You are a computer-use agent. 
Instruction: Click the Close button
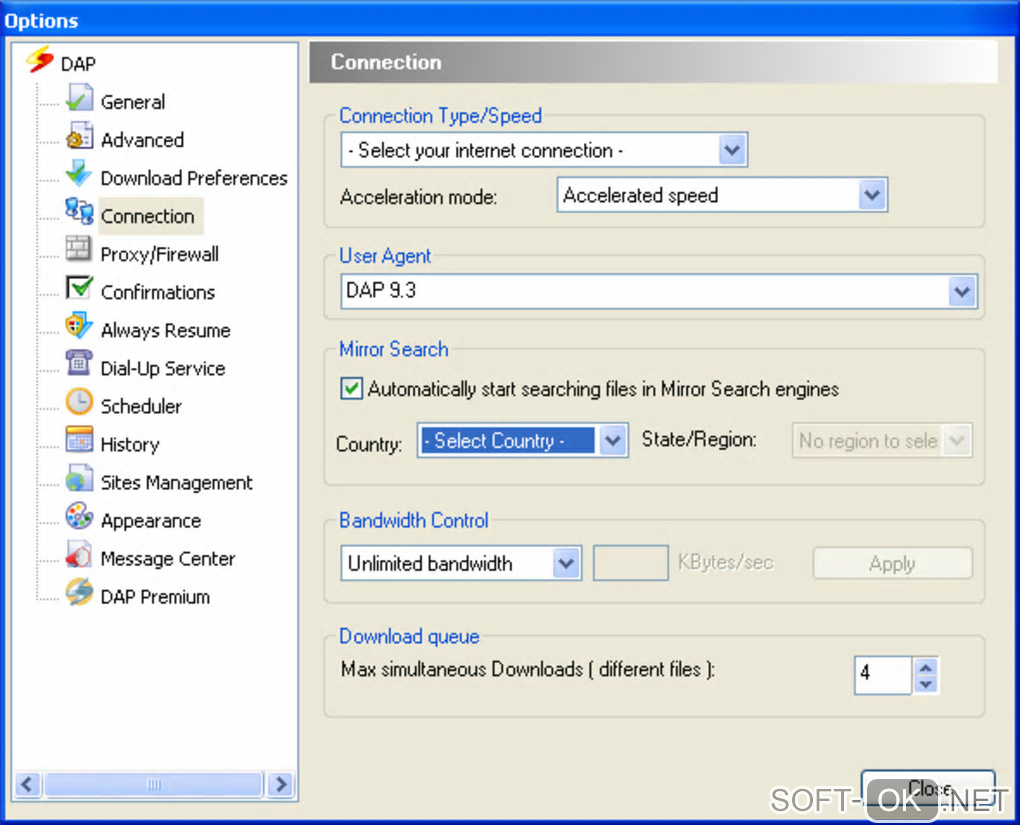[928, 789]
